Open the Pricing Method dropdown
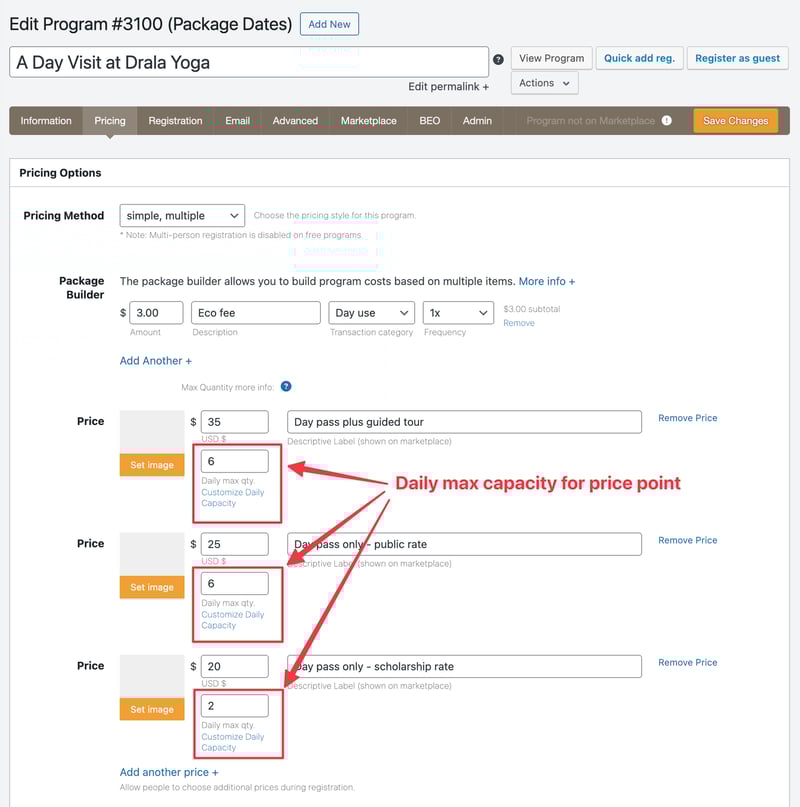Screen dimensions: 800x807 tap(182, 215)
